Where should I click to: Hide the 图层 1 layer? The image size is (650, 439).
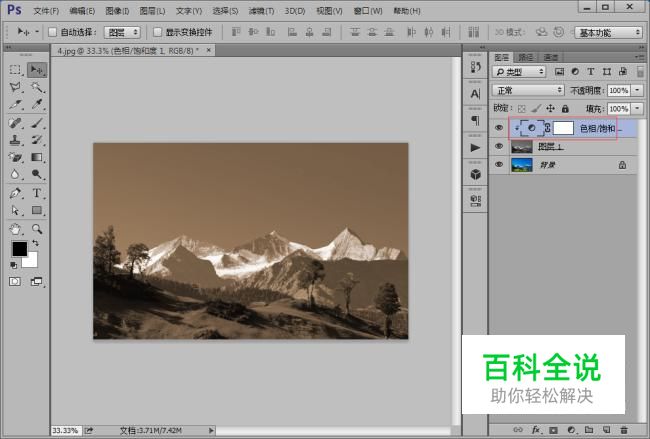coord(499,146)
